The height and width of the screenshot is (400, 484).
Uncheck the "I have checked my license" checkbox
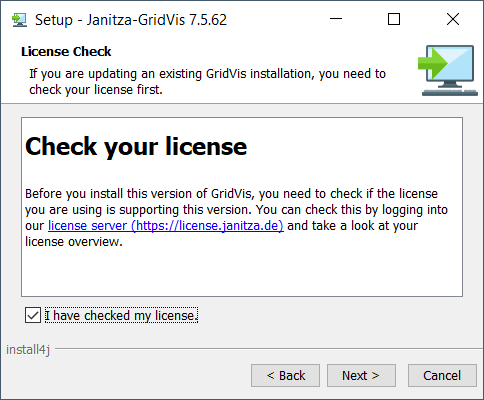coord(33,315)
